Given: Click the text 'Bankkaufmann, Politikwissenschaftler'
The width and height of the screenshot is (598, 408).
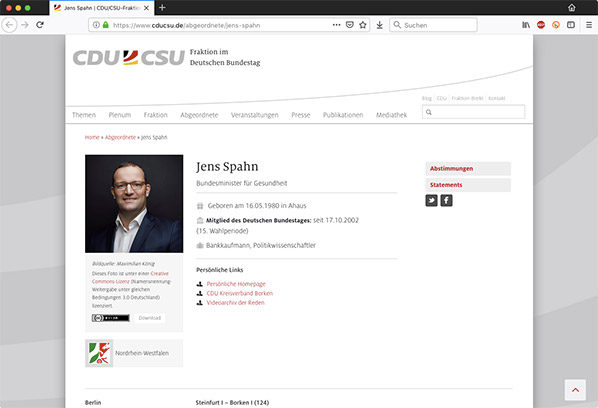Looking at the screenshot, I should 261,245.
